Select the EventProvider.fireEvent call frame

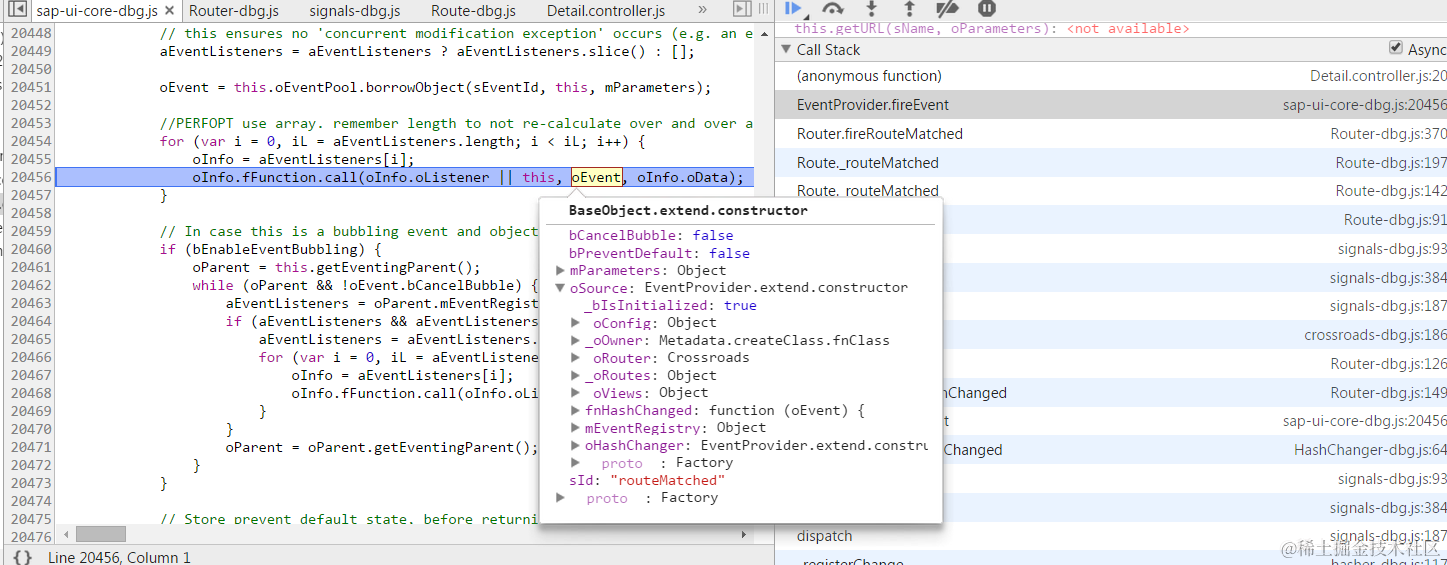(x=1110, y=105)
